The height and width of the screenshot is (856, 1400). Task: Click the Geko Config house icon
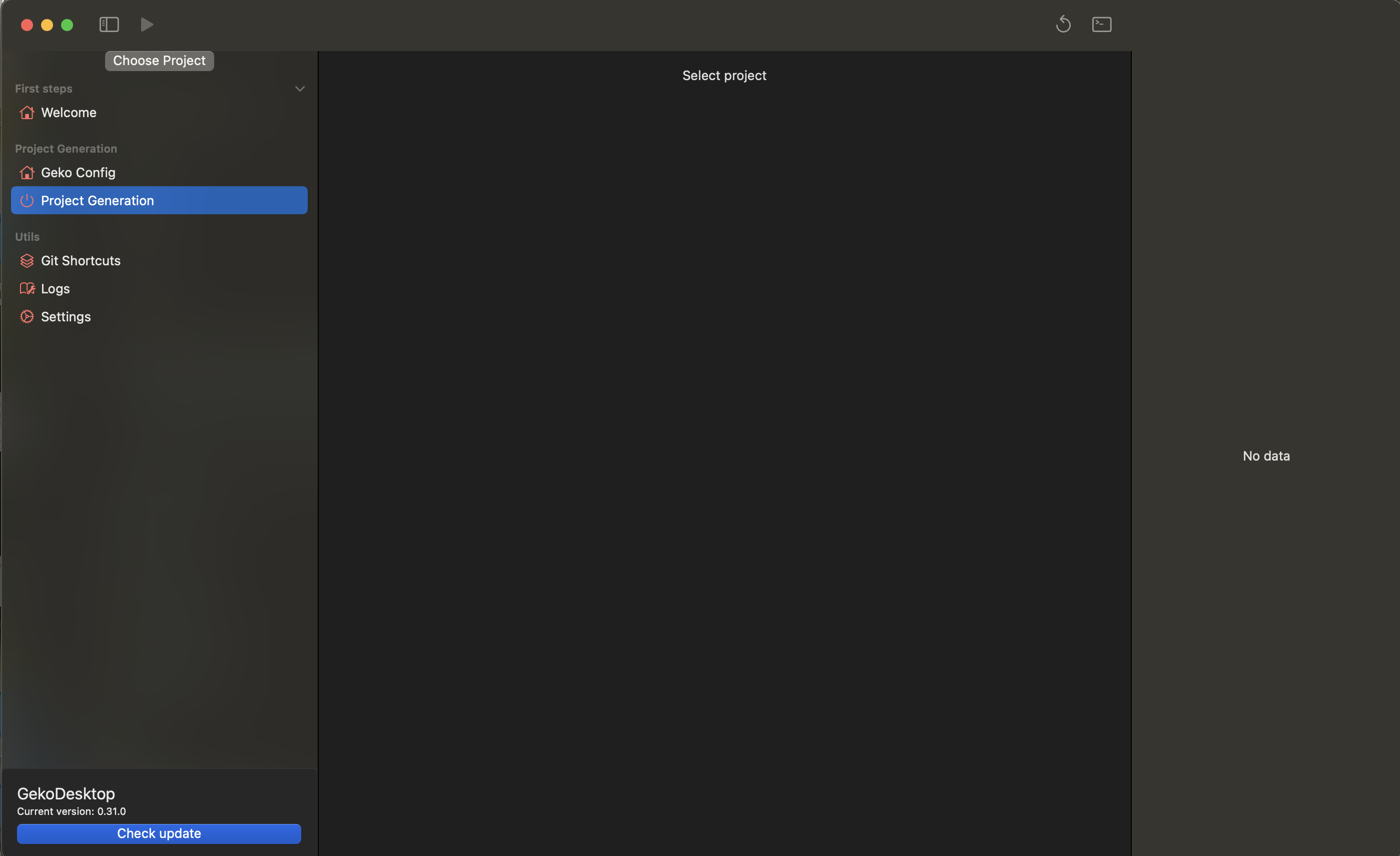(27, 172)
